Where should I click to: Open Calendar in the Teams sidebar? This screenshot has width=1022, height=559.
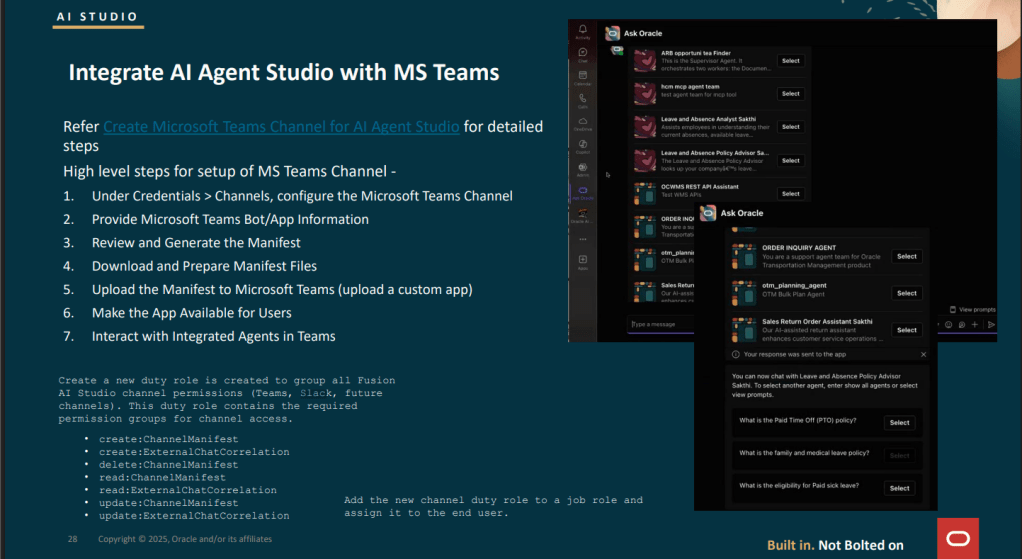[582, 77]
